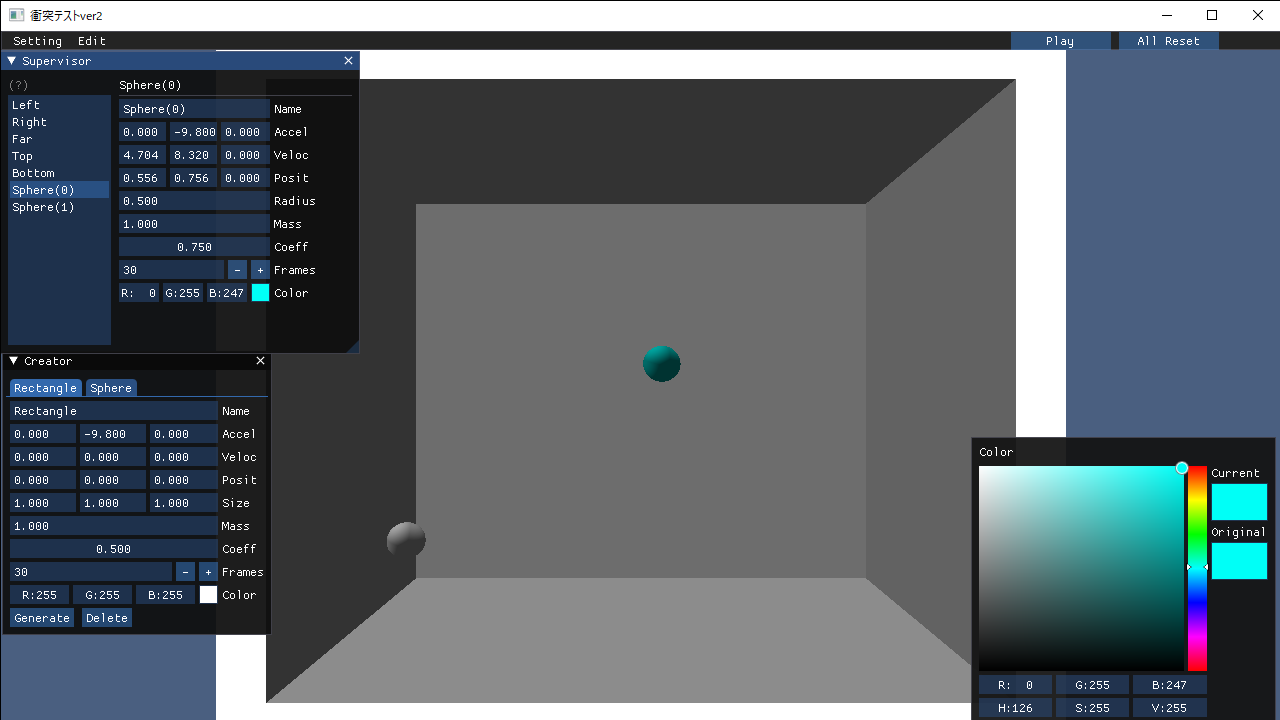Screen dimensions: 1280x720
Task: Select Left in the object list
Action: (59, 105)
